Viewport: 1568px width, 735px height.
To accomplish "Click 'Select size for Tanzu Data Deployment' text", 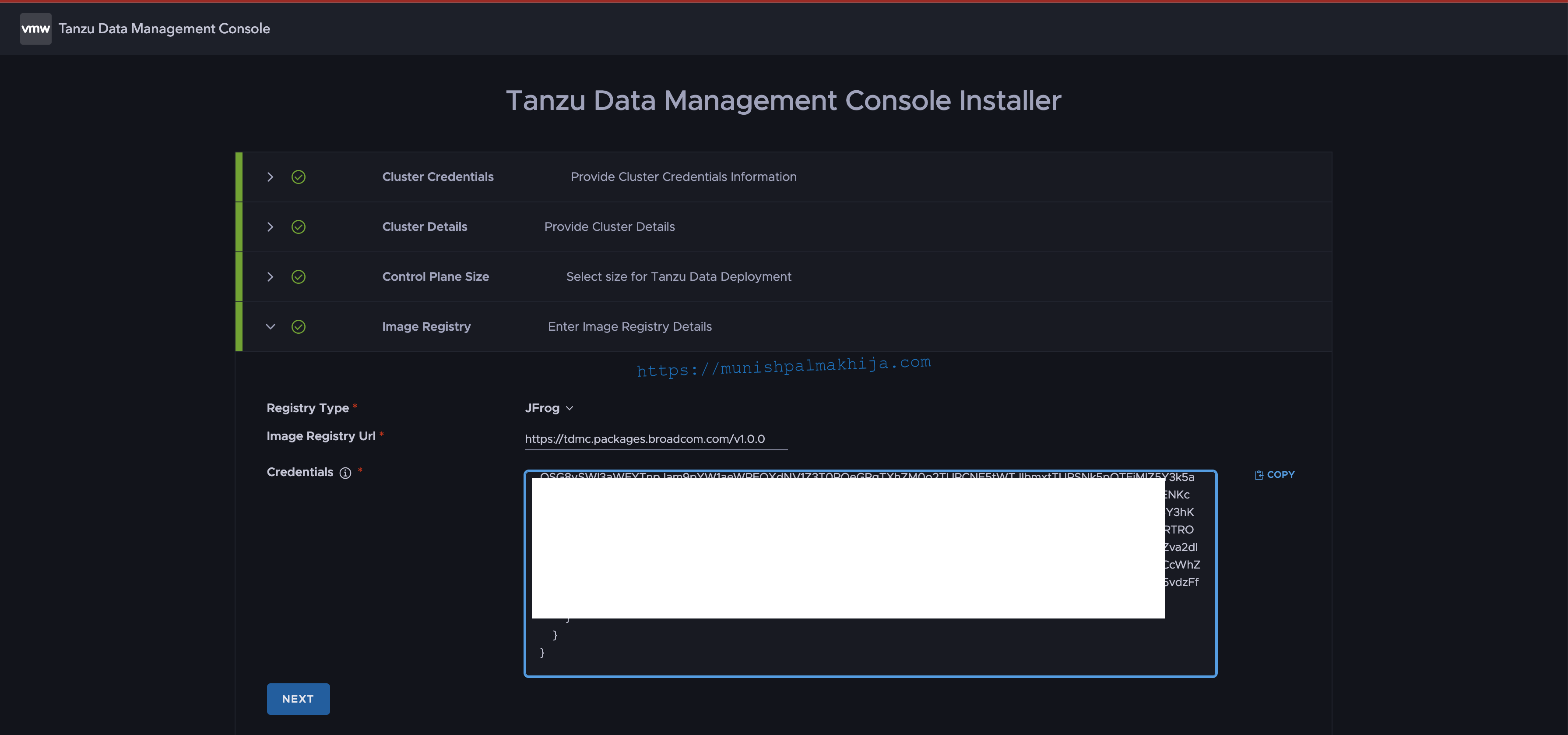I will click(x=679, y=277).
